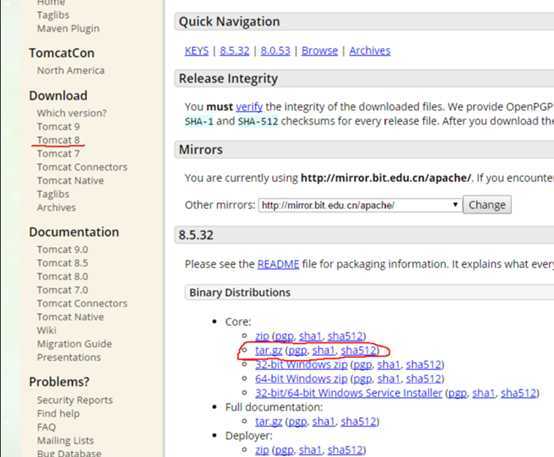This screenshot has width=554, height=457.
Task: Open the sha512 checksum for the Full documentation tar.gz
Action: pyautogui.click(x=358, y=421)
